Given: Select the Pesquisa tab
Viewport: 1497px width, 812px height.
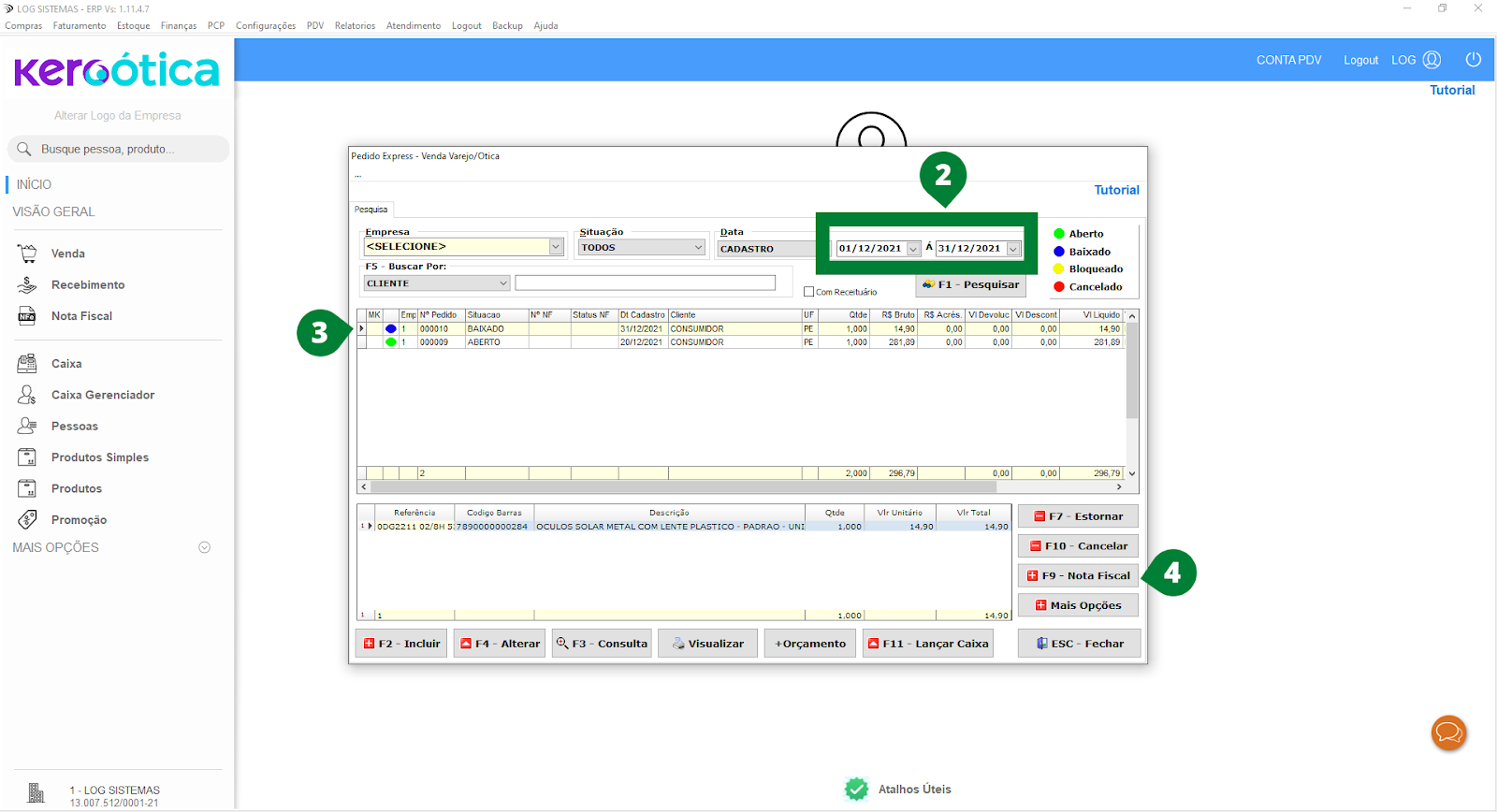Looking at the screenshot, I should [x=371, y=210].
